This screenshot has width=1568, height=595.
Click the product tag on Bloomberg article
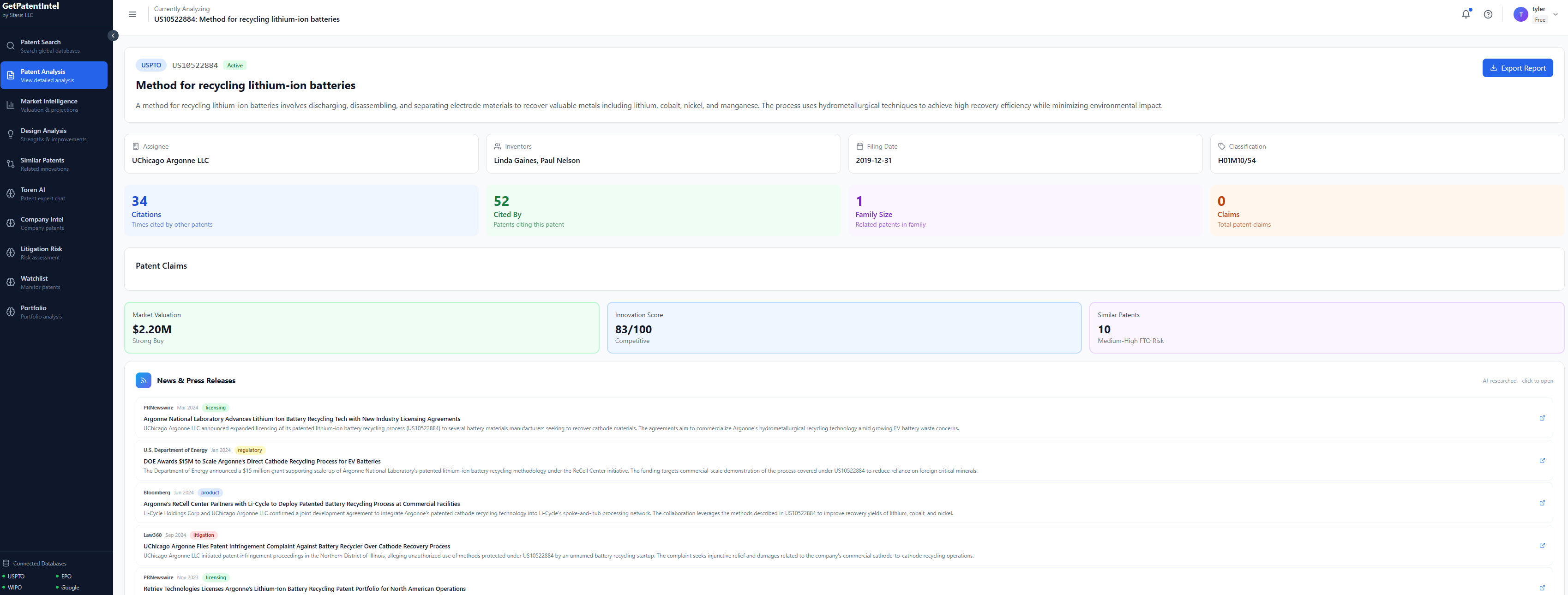[x=210, y=493]
